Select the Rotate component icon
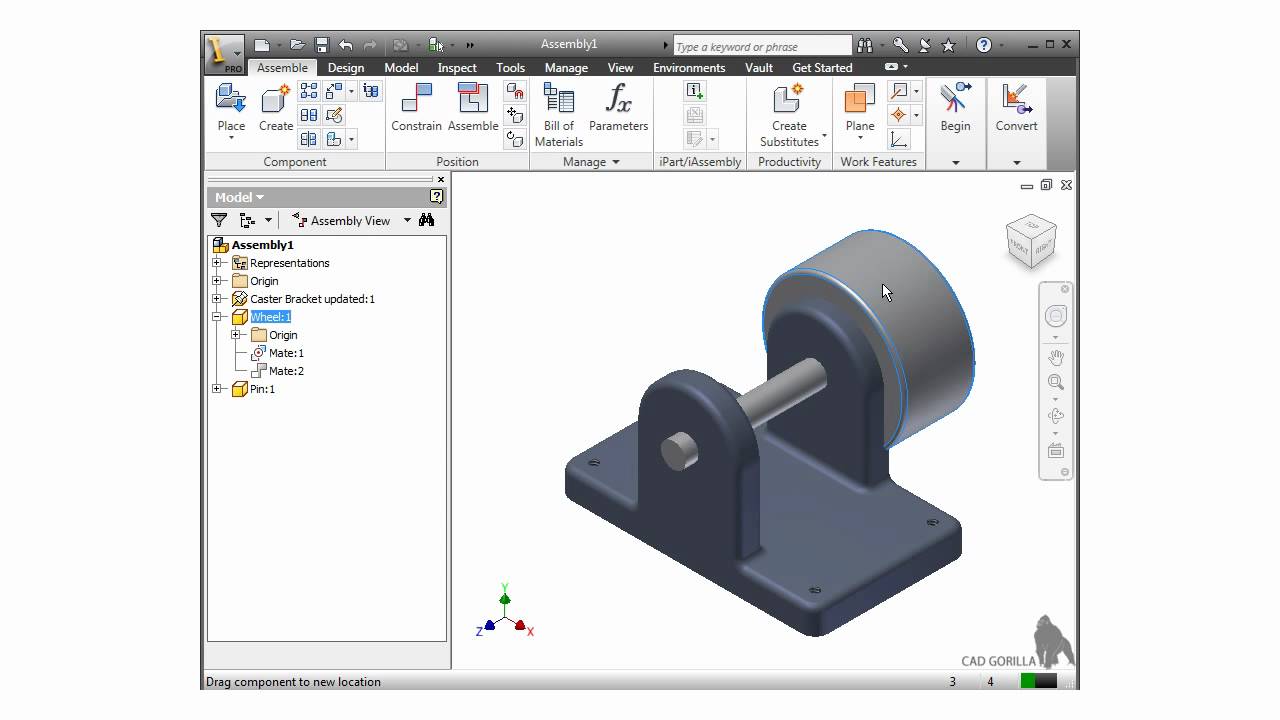This screenshot has width=1280, height=720. click(x=515, y=139)
